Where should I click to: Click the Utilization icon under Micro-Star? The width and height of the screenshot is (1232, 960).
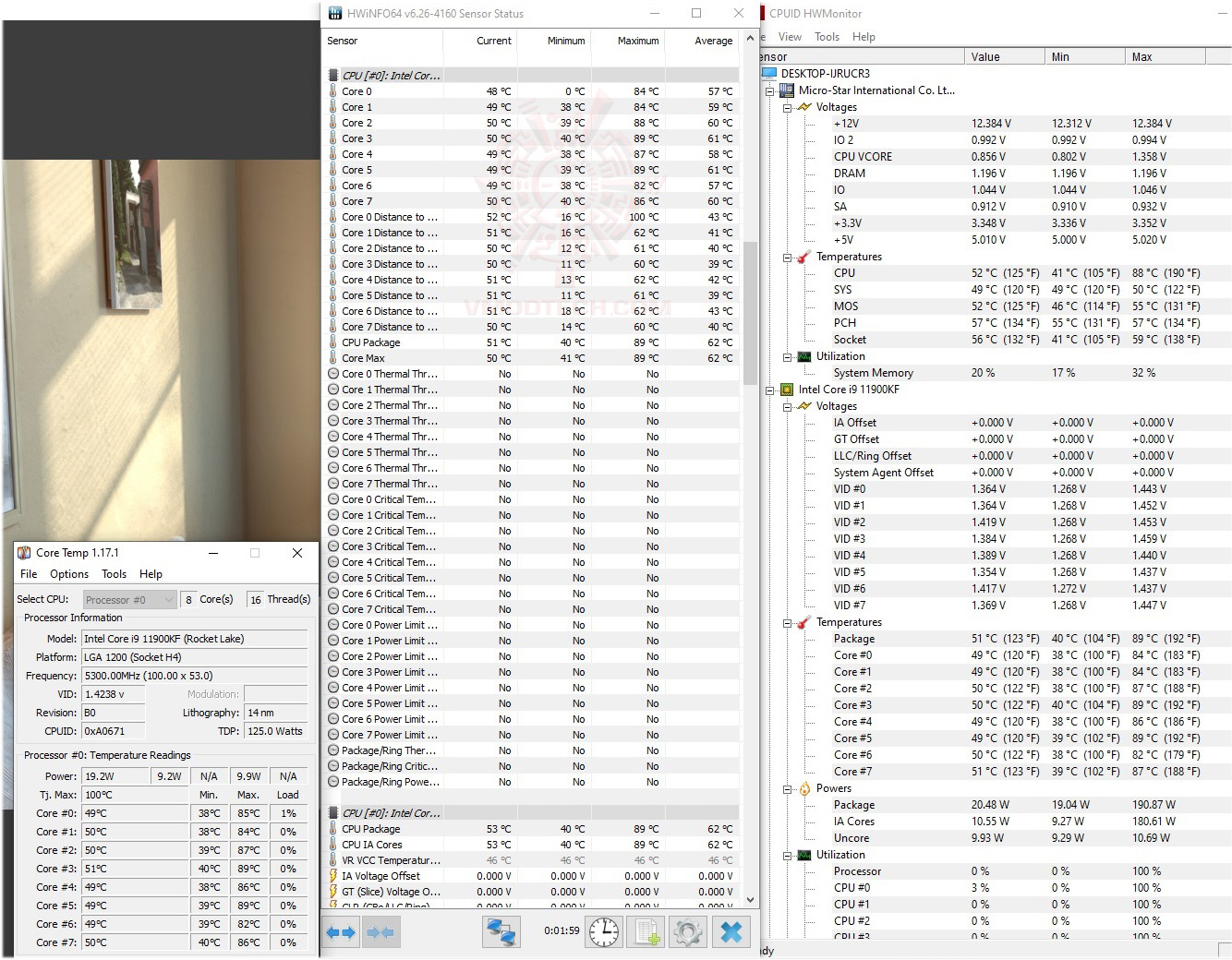point(804,356)
